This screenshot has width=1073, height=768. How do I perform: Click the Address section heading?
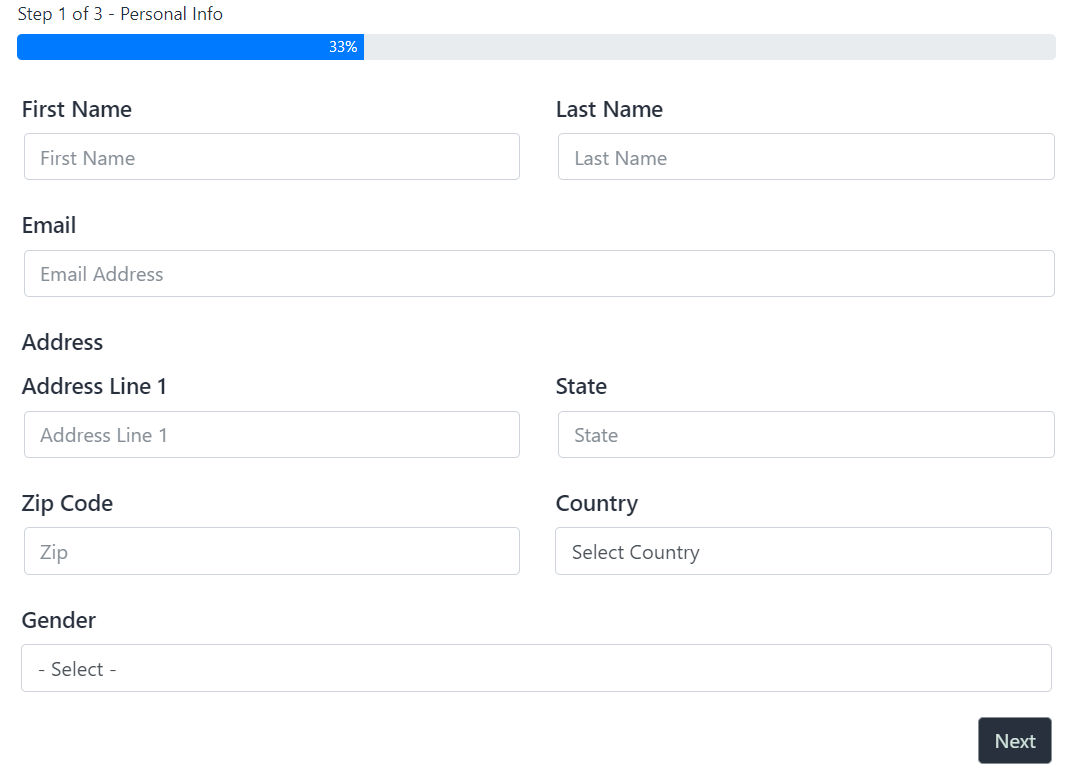(62, 342)
